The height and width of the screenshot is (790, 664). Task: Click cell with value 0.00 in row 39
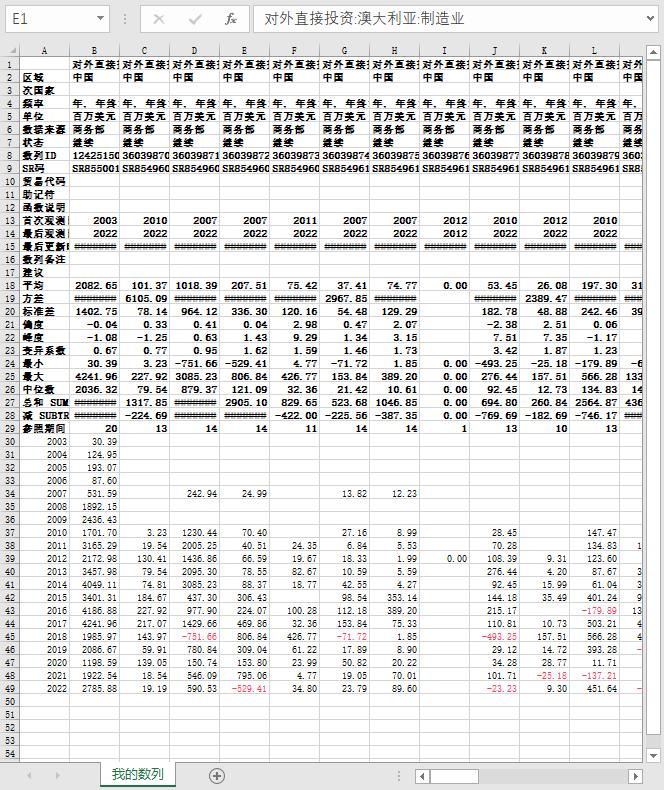click(444, 559)
